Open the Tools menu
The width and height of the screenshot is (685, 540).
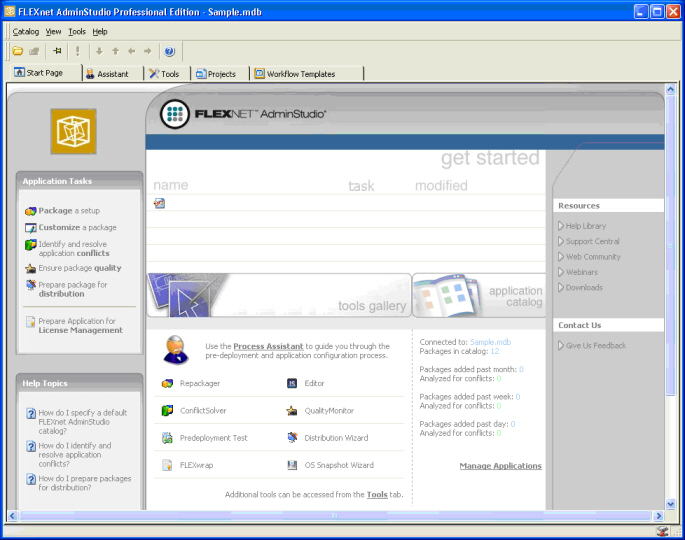pyautogui.click(x=77, y=31)
